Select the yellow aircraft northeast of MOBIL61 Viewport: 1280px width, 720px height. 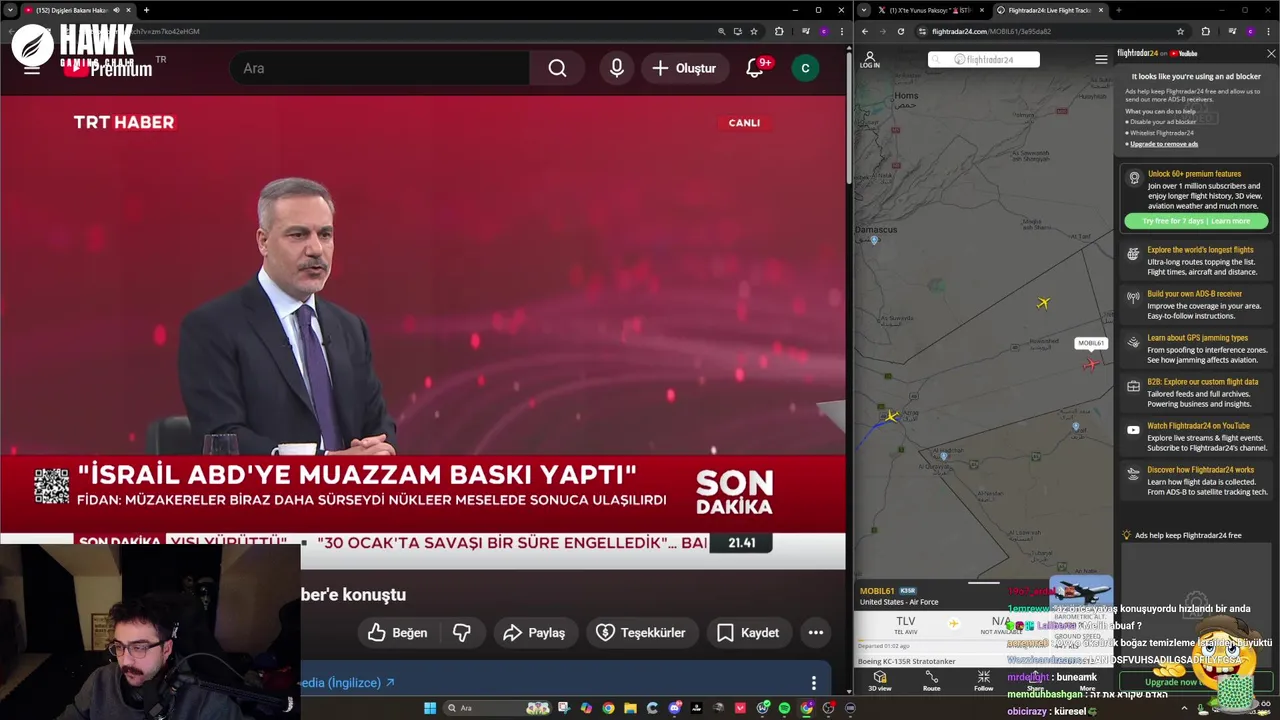pyautogui.click(x=1043, y=303)
